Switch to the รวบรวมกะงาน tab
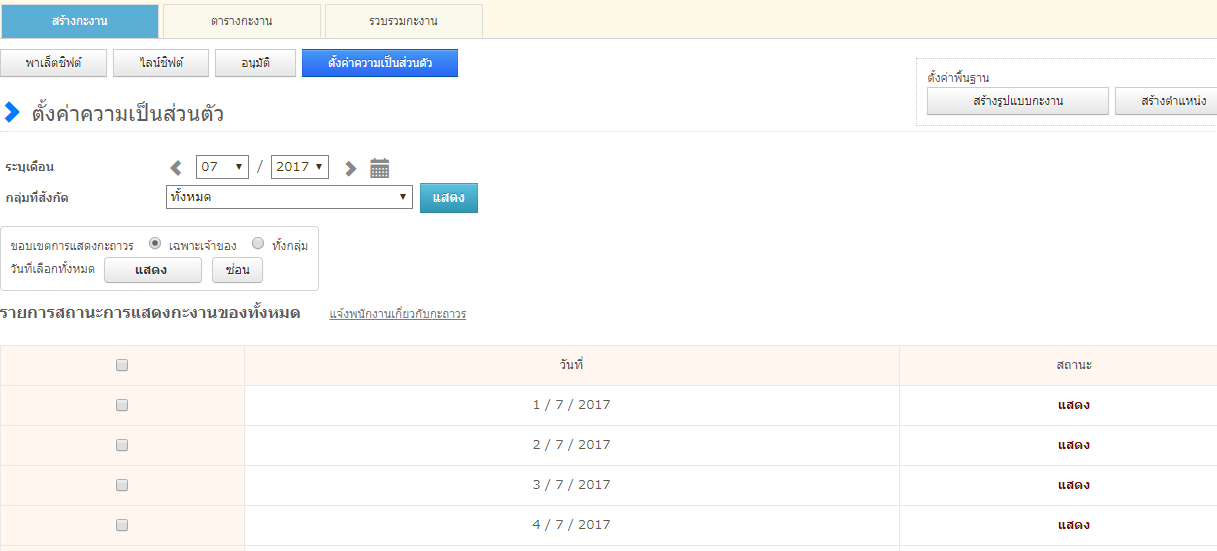 403,21
